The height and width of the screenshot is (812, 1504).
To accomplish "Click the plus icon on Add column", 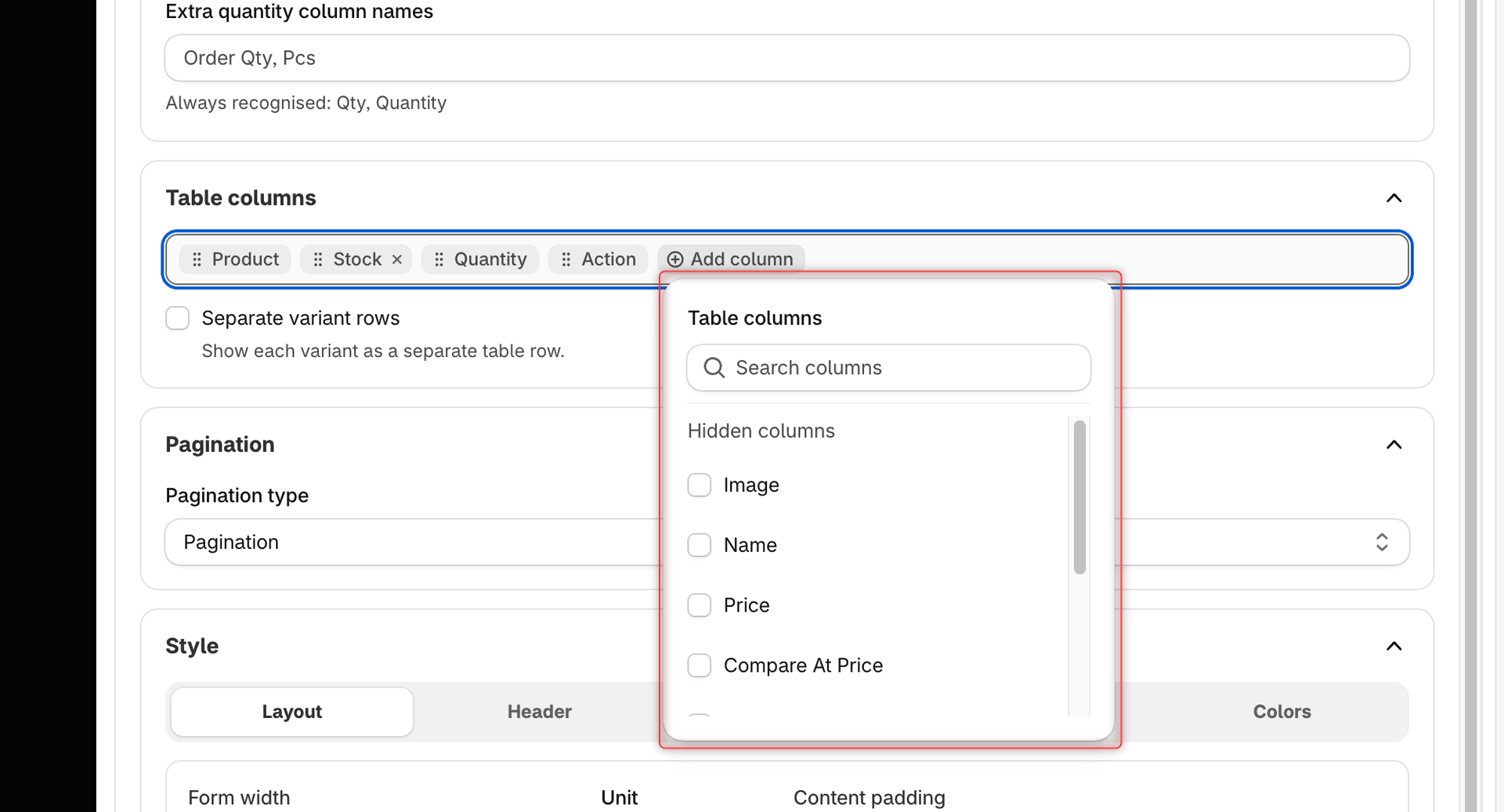I will coord(675,259).
